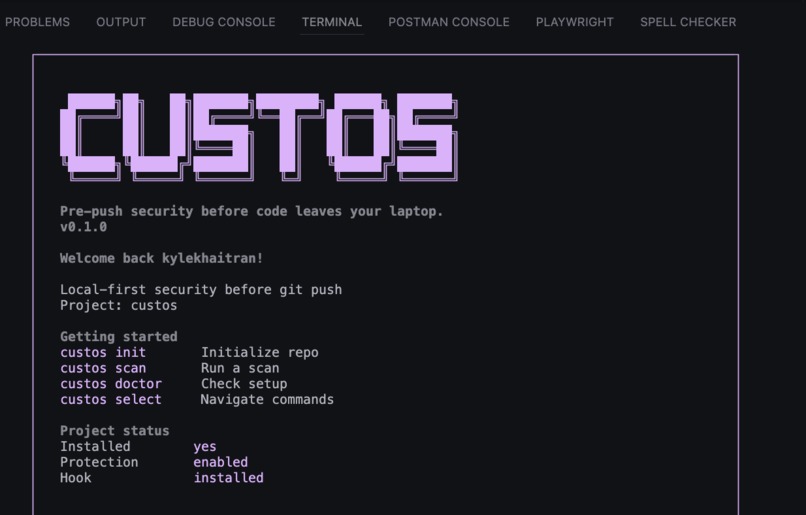This screenshot has height=515, width=806.
Task: Click the 'Check setup' description
Action: tap(244, 384)
